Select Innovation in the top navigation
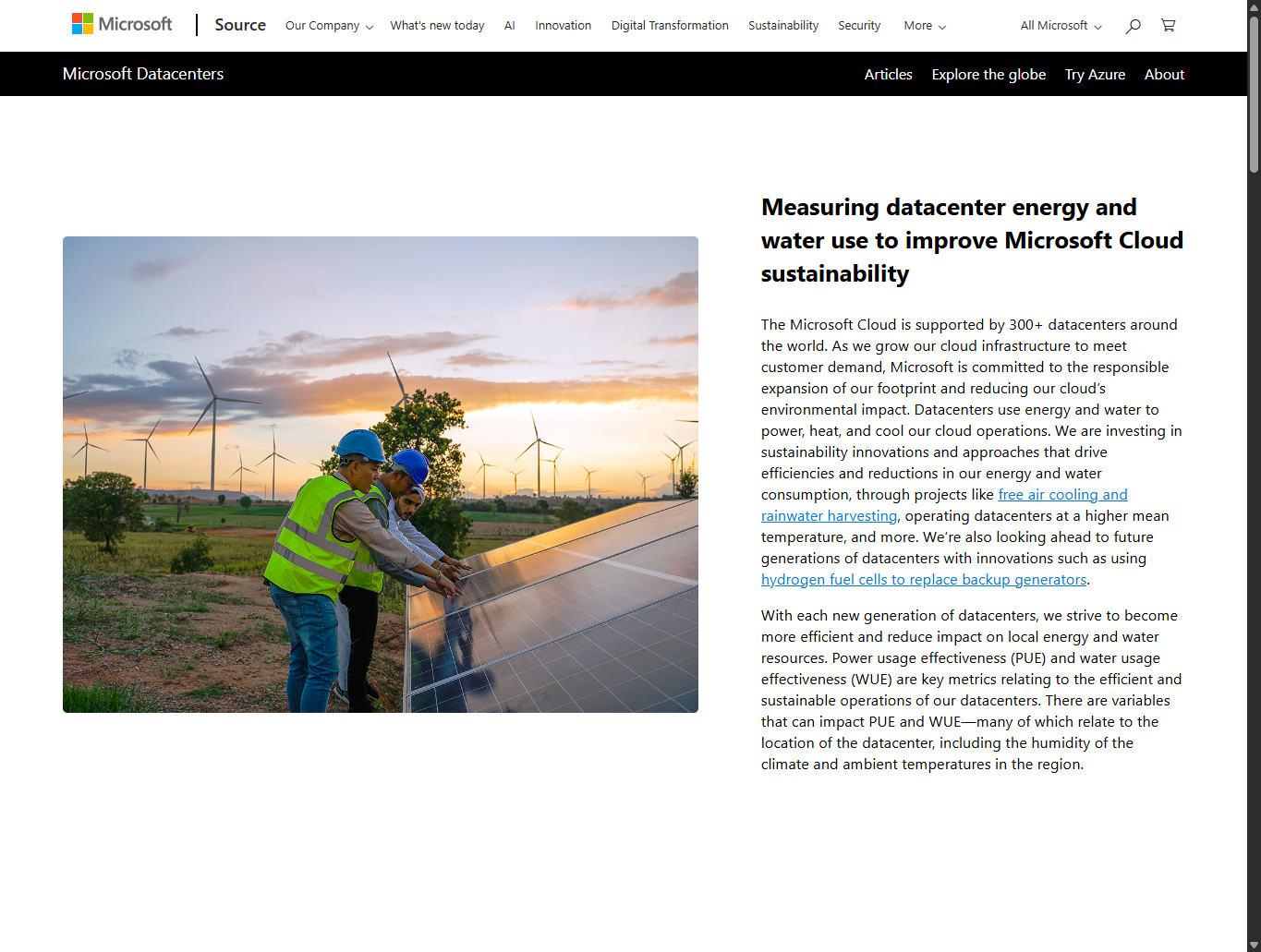 coord(563,26)
